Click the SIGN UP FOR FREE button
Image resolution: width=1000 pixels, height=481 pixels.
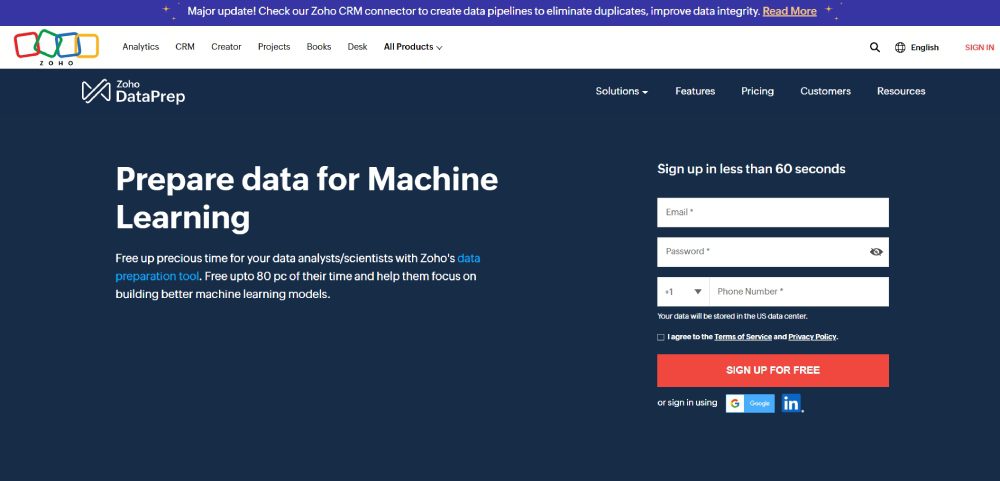pyautogui.click(x=773, y=371)
